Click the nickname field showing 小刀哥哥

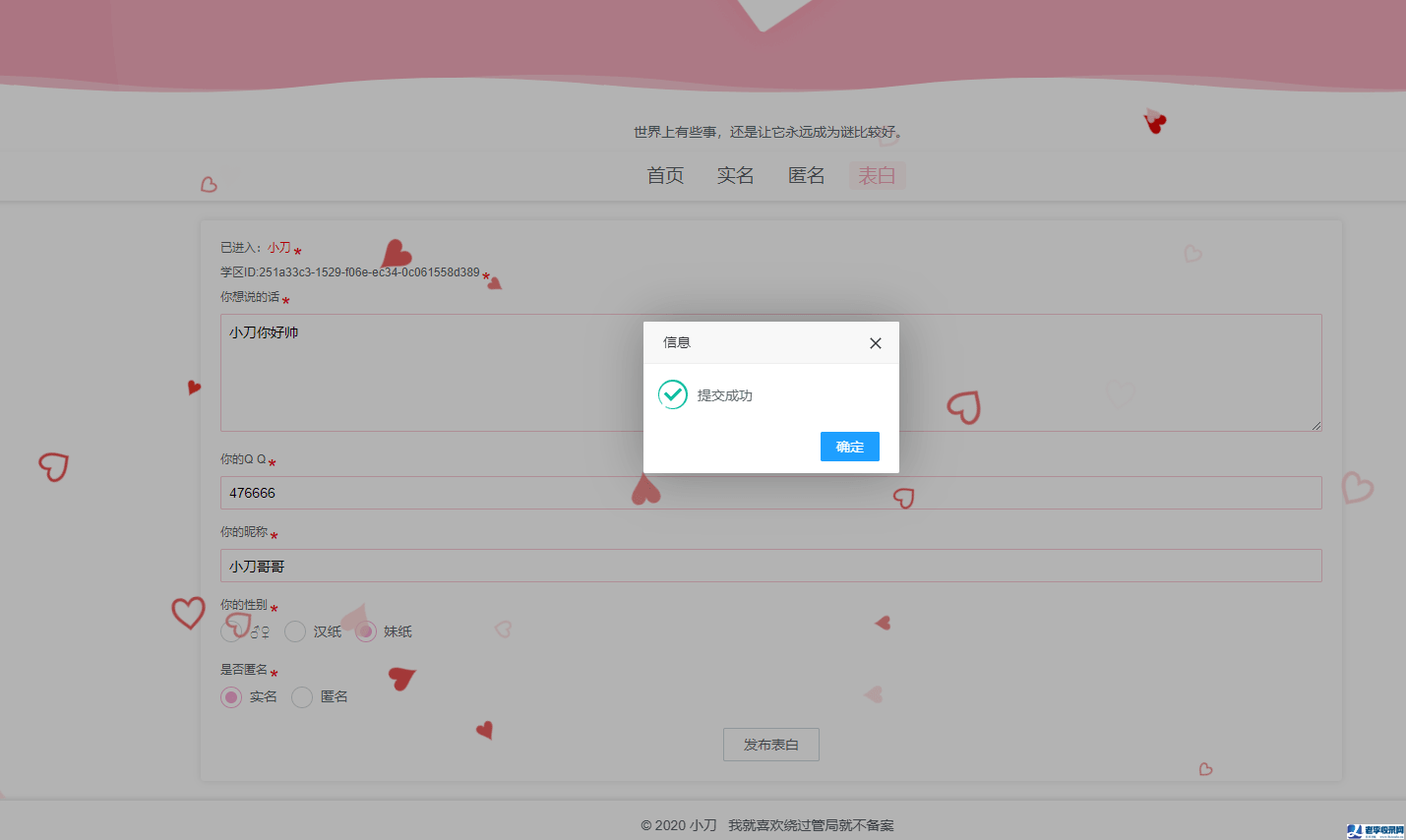tap(770, 566)
